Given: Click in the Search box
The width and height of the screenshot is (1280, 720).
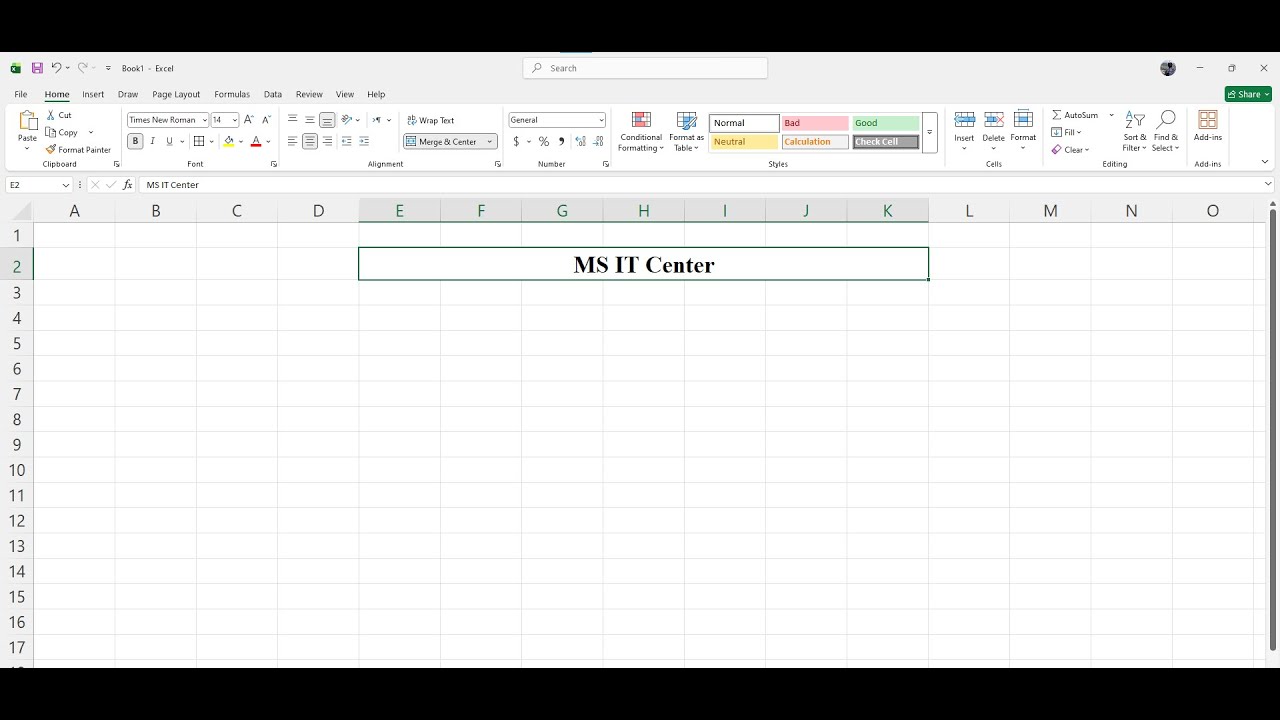Looking at the screenshot, I should [x=645, y=68].
